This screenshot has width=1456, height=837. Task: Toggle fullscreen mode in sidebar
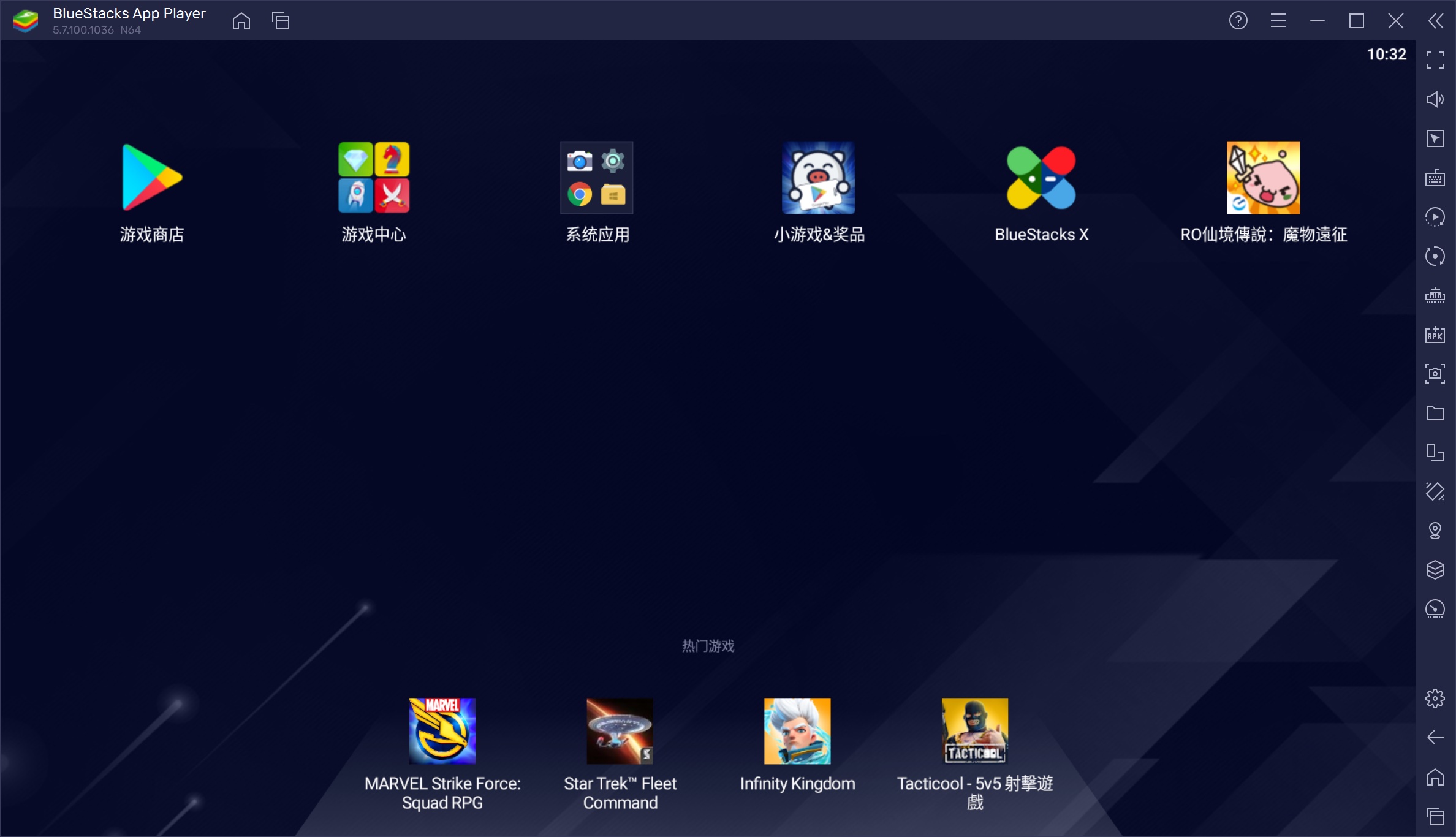click(x=1435, y=60)
